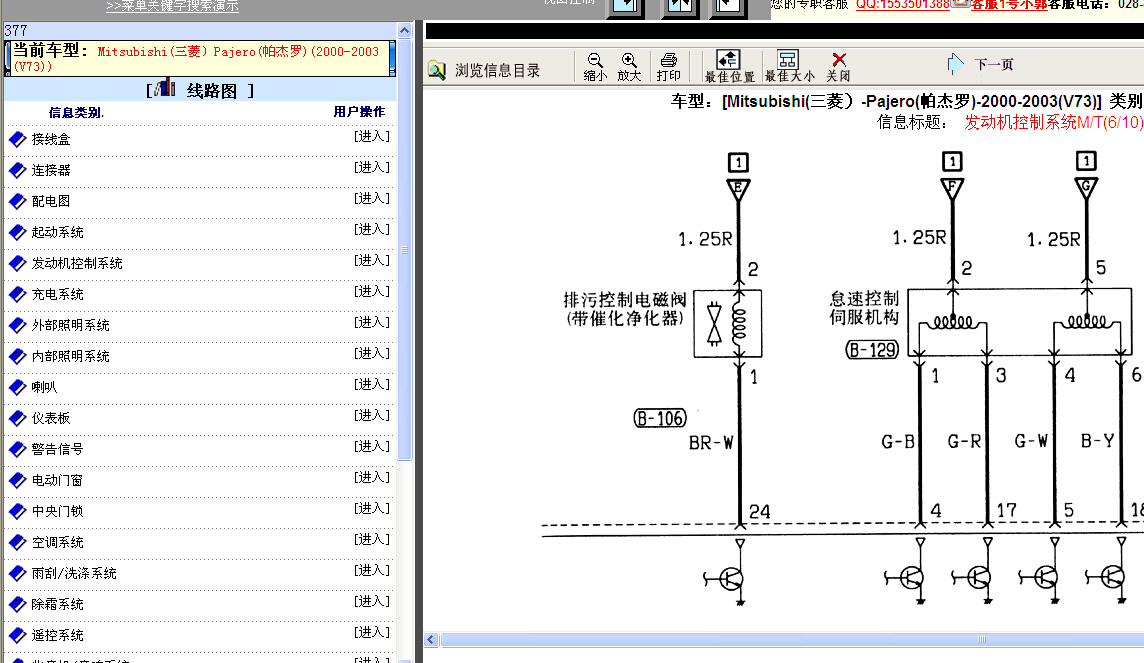Click the blue diamond icon beside 内部照明系统
The height and width of the screenshot is (663, 1144).
(x=18, y=357)
